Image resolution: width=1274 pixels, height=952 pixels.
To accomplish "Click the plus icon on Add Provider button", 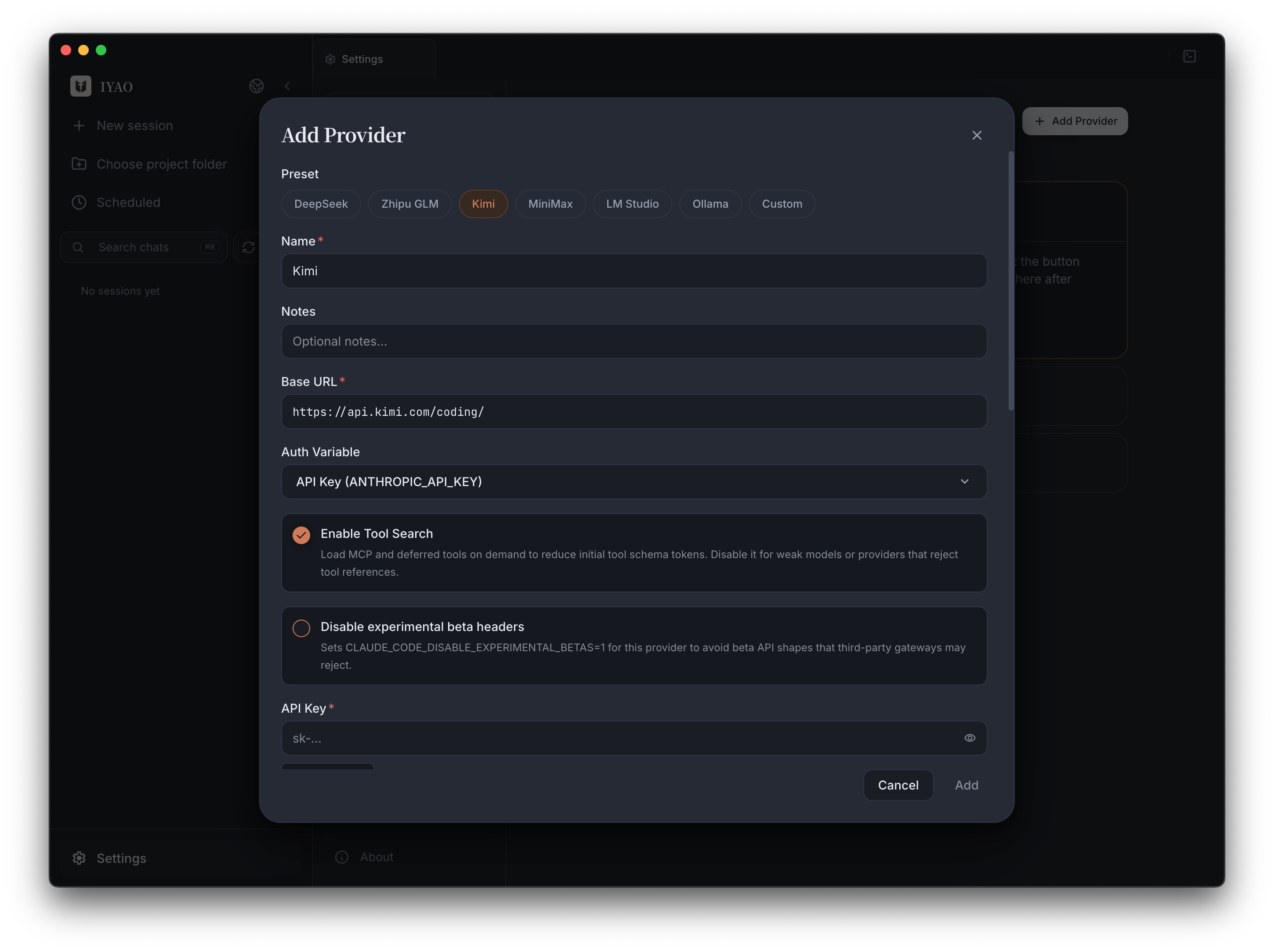I will [1039, 121].
